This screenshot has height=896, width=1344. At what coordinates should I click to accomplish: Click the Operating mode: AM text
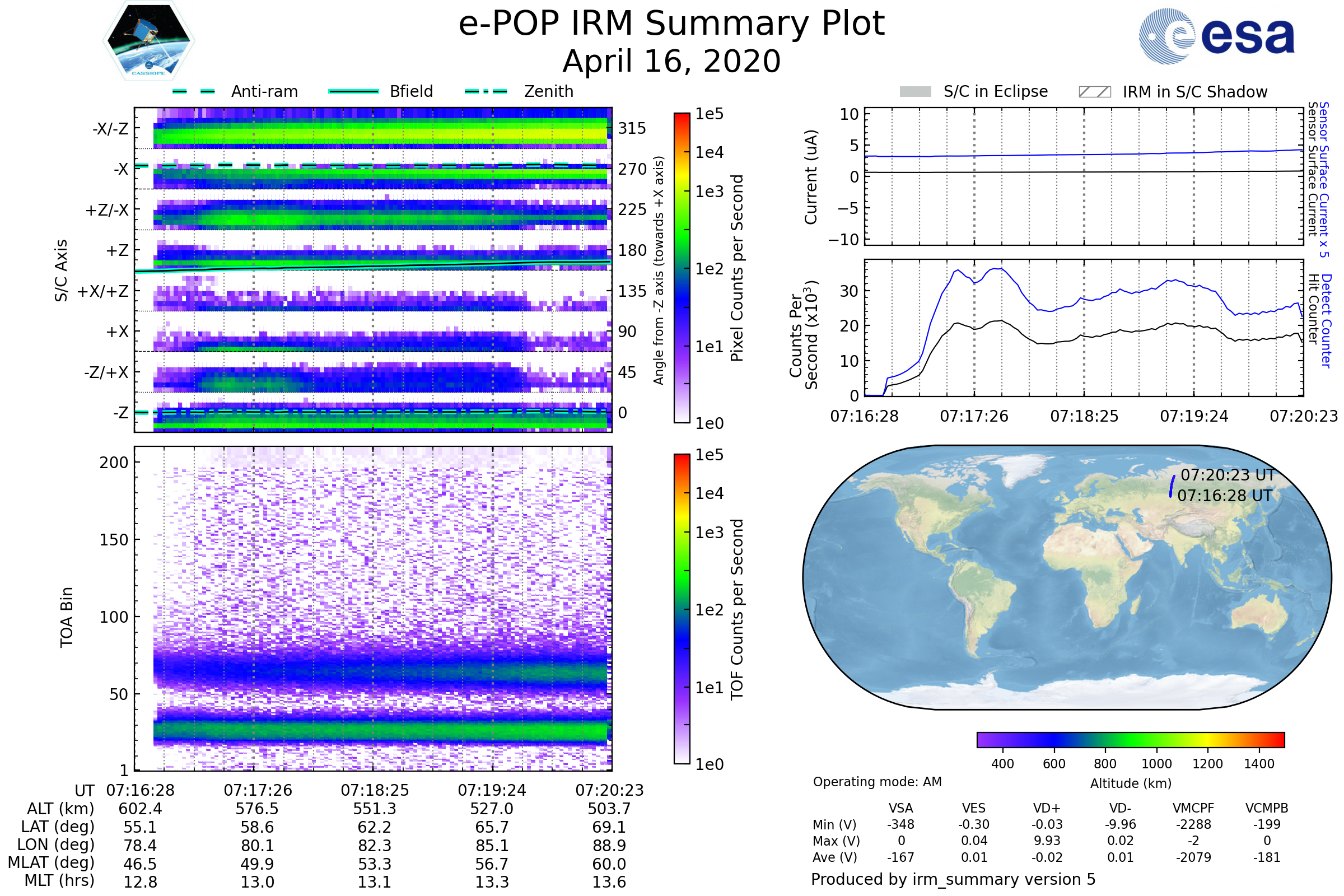(877, 782)
